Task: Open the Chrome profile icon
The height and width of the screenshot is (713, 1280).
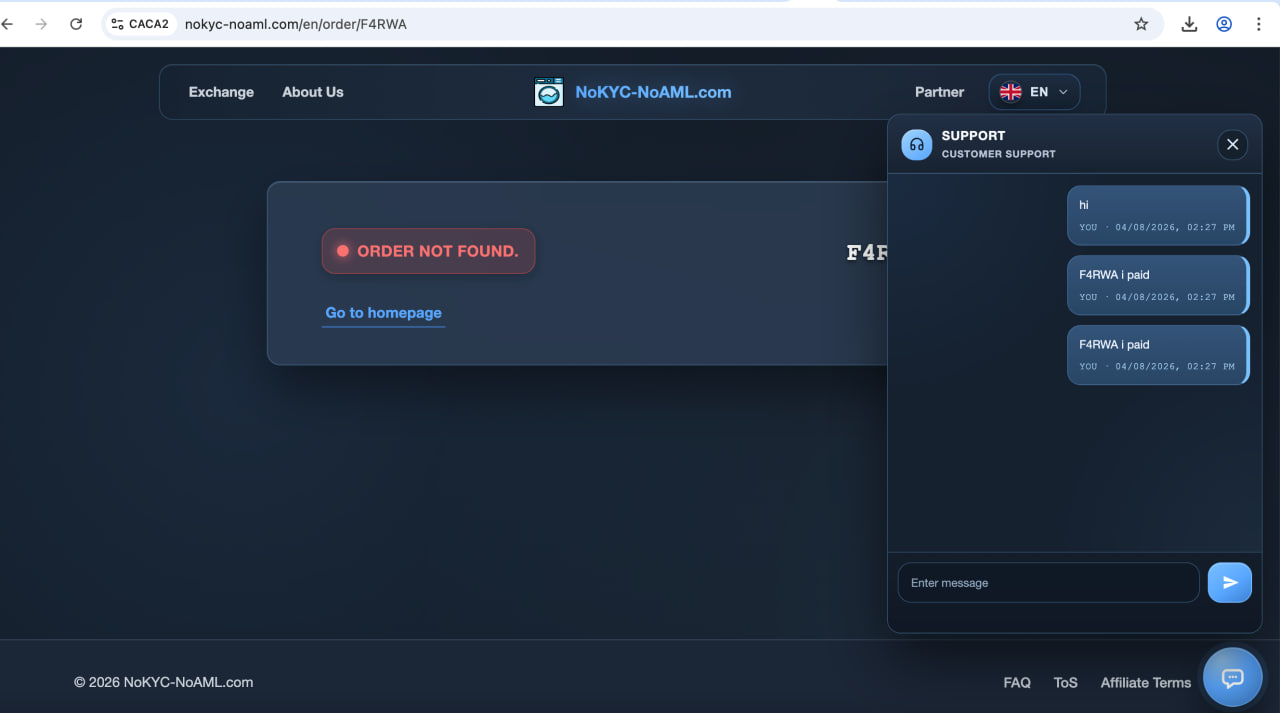Action: [x=1224, y=24]
